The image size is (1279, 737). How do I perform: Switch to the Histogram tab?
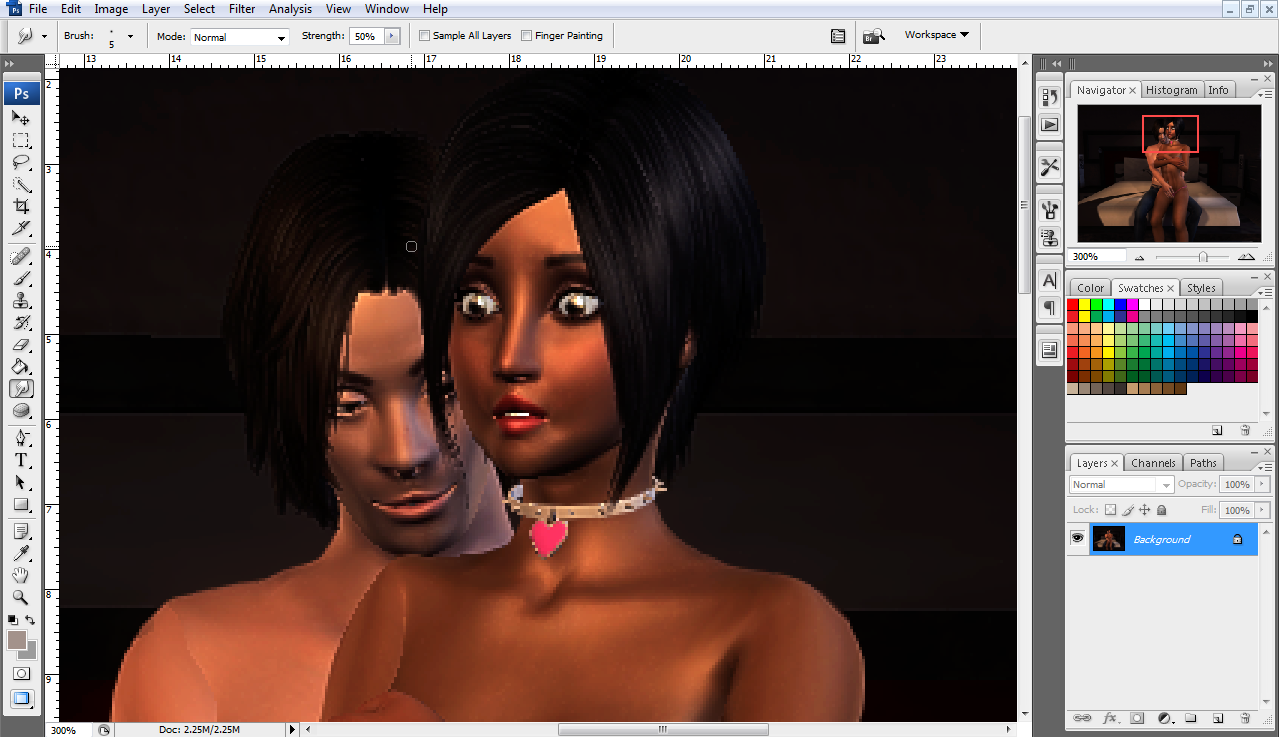click(1171, 90)
